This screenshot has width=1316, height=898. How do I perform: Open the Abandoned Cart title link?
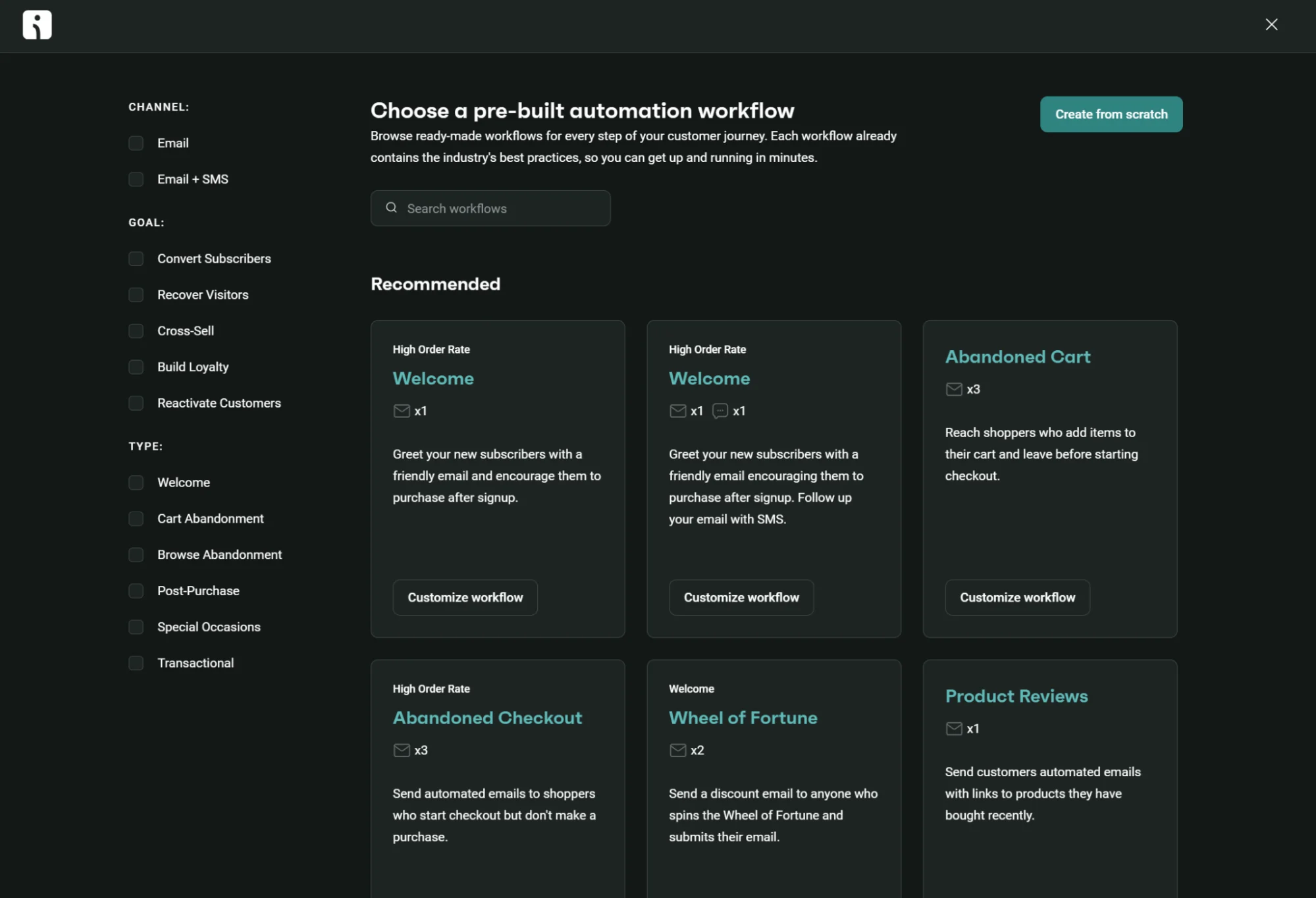point(1018,357)
